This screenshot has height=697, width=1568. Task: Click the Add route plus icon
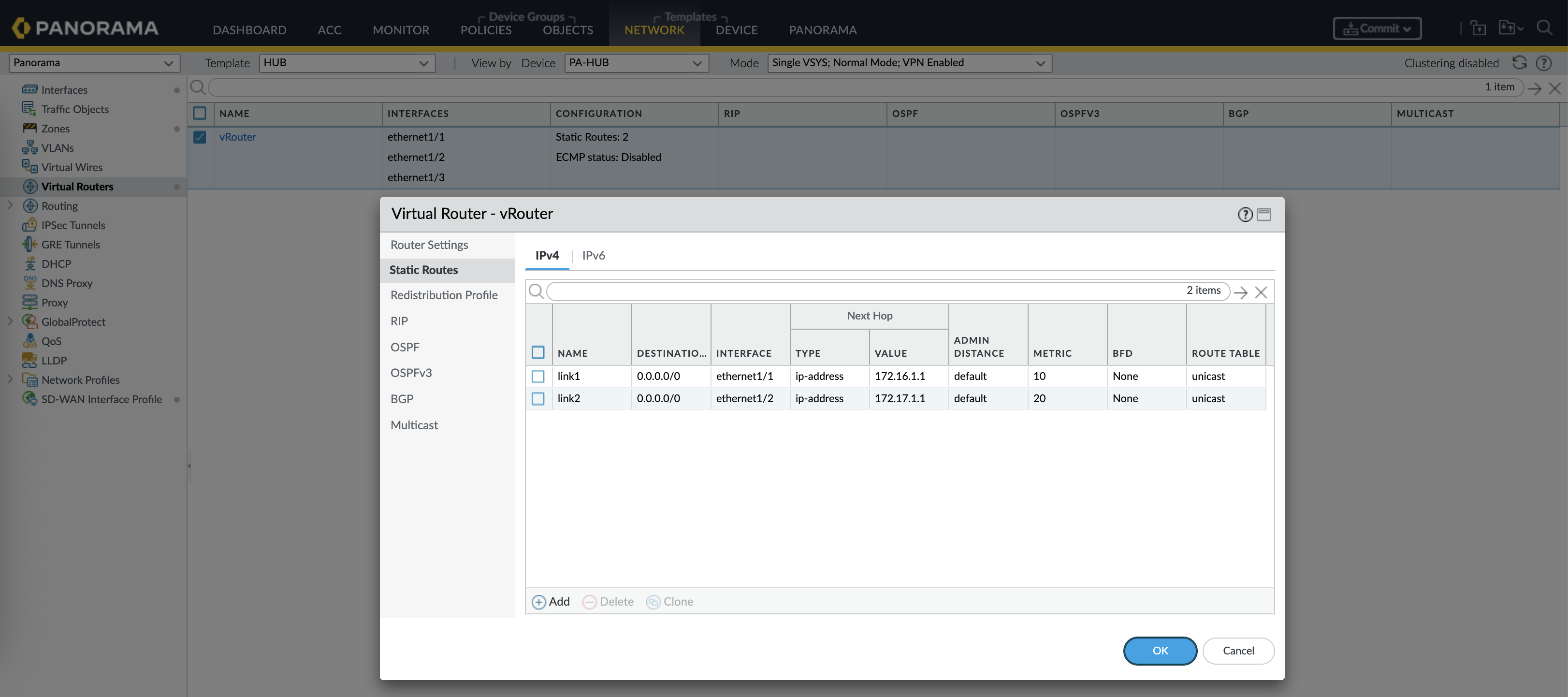[538, 602]
